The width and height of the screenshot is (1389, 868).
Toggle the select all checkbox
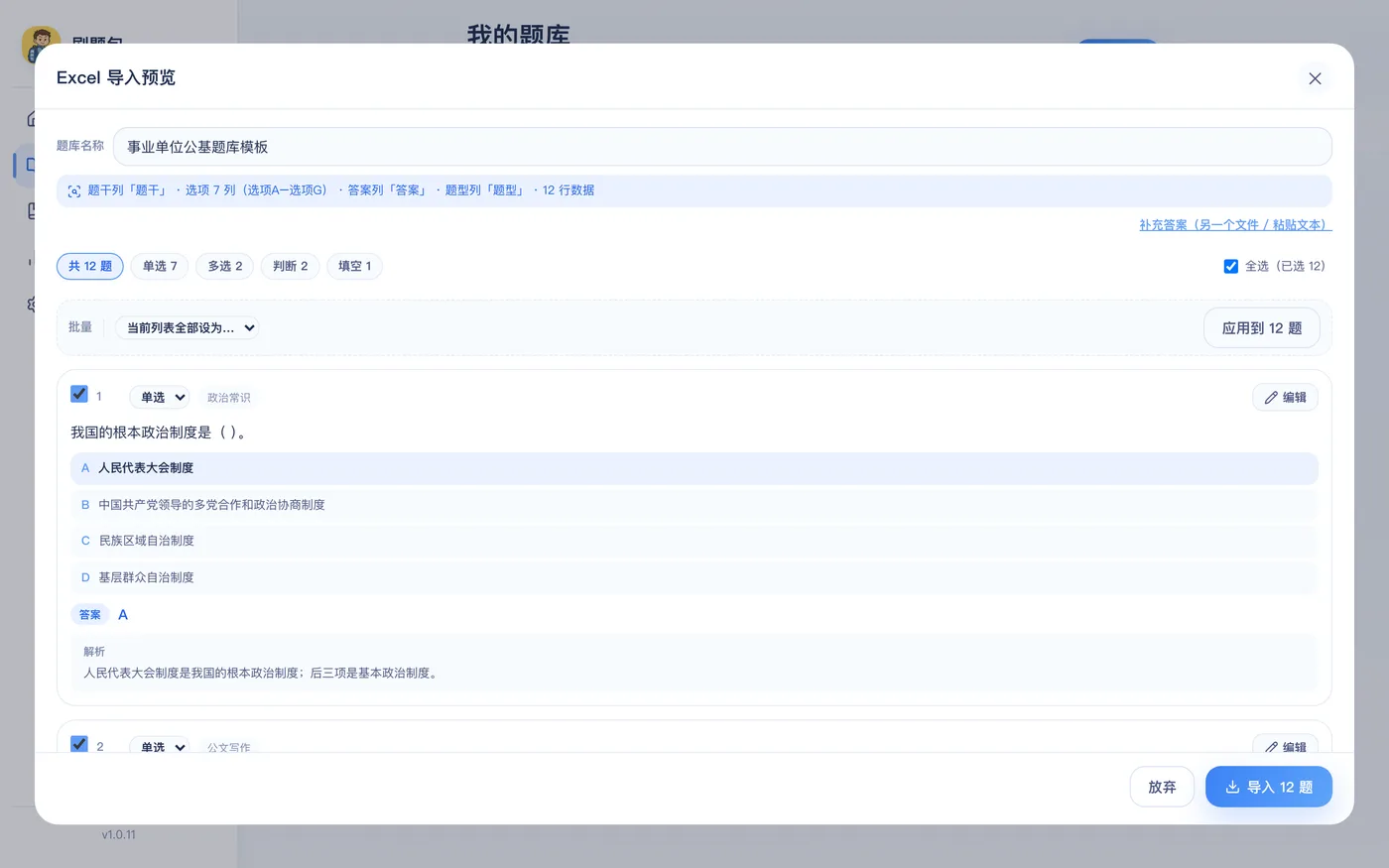click(x=1231, y=266)
